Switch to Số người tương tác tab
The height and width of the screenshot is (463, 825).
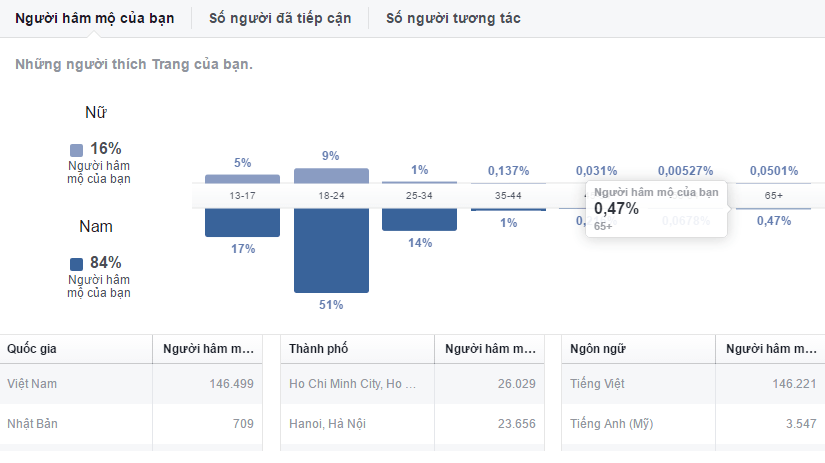[453, 18]
